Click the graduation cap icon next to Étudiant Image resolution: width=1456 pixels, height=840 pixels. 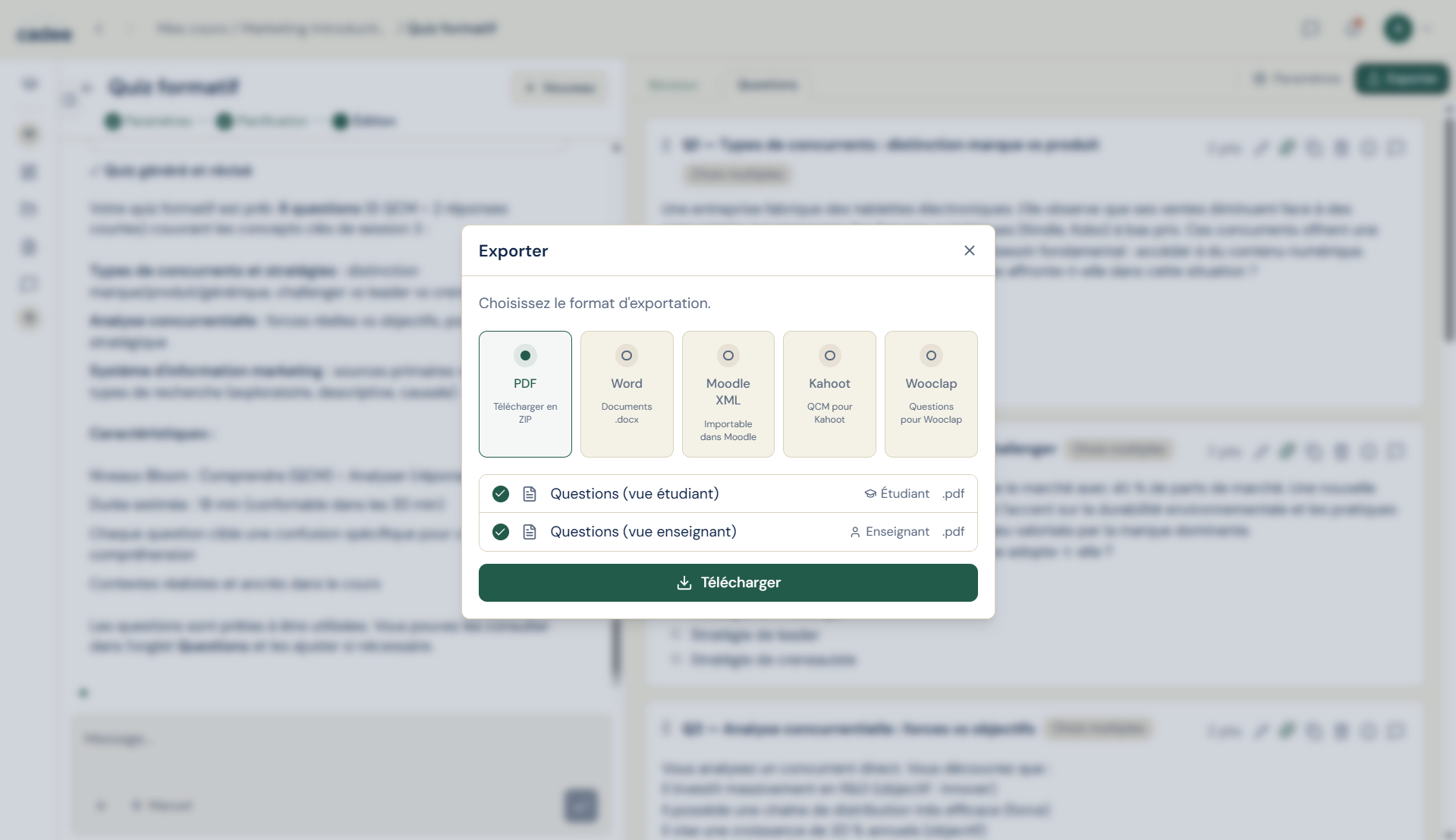[x=870, y=494]
